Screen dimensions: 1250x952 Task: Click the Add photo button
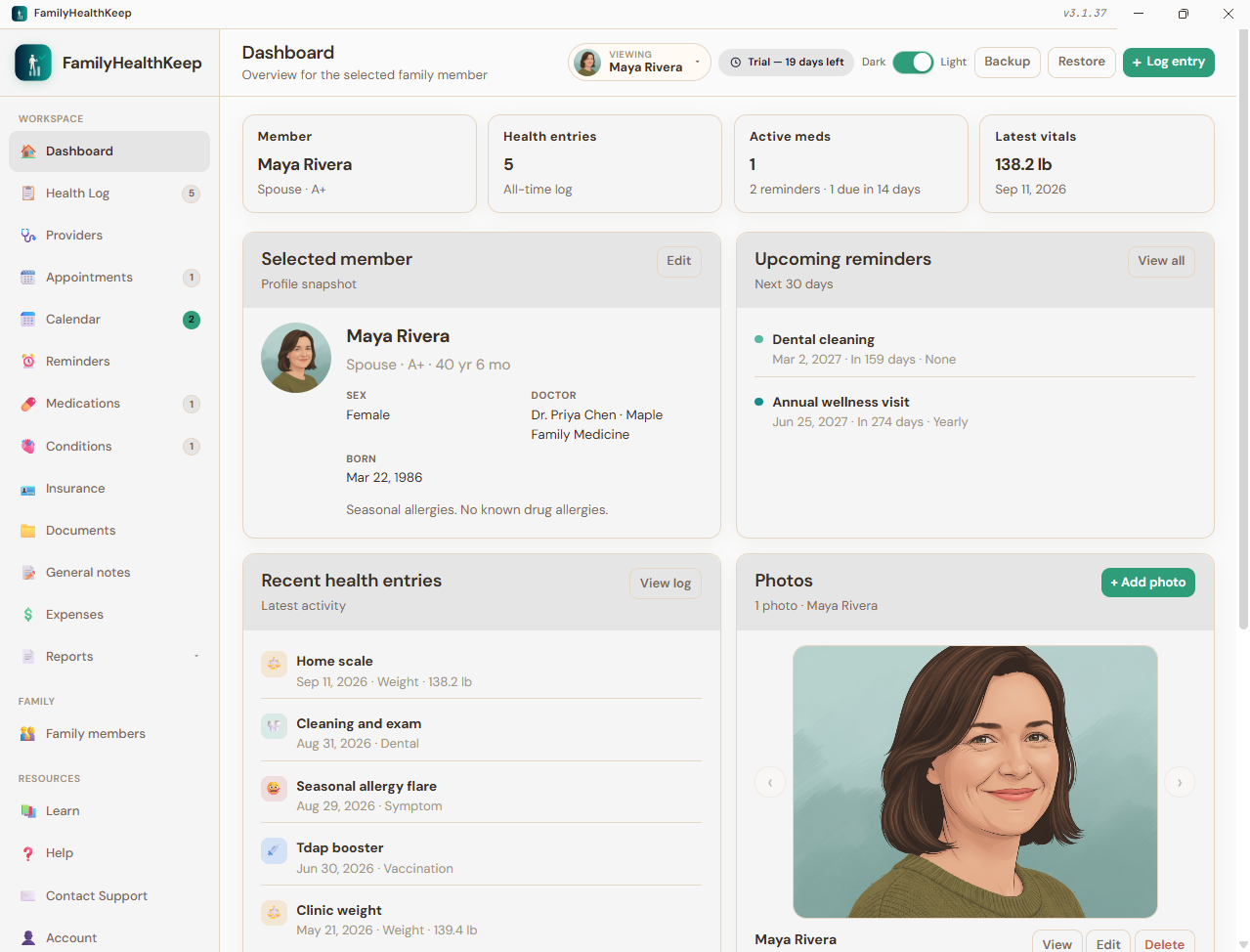[1147, 583]
